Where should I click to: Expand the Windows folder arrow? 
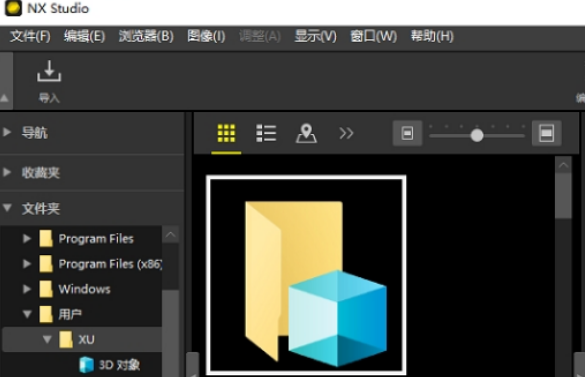(x=27, y=289)
